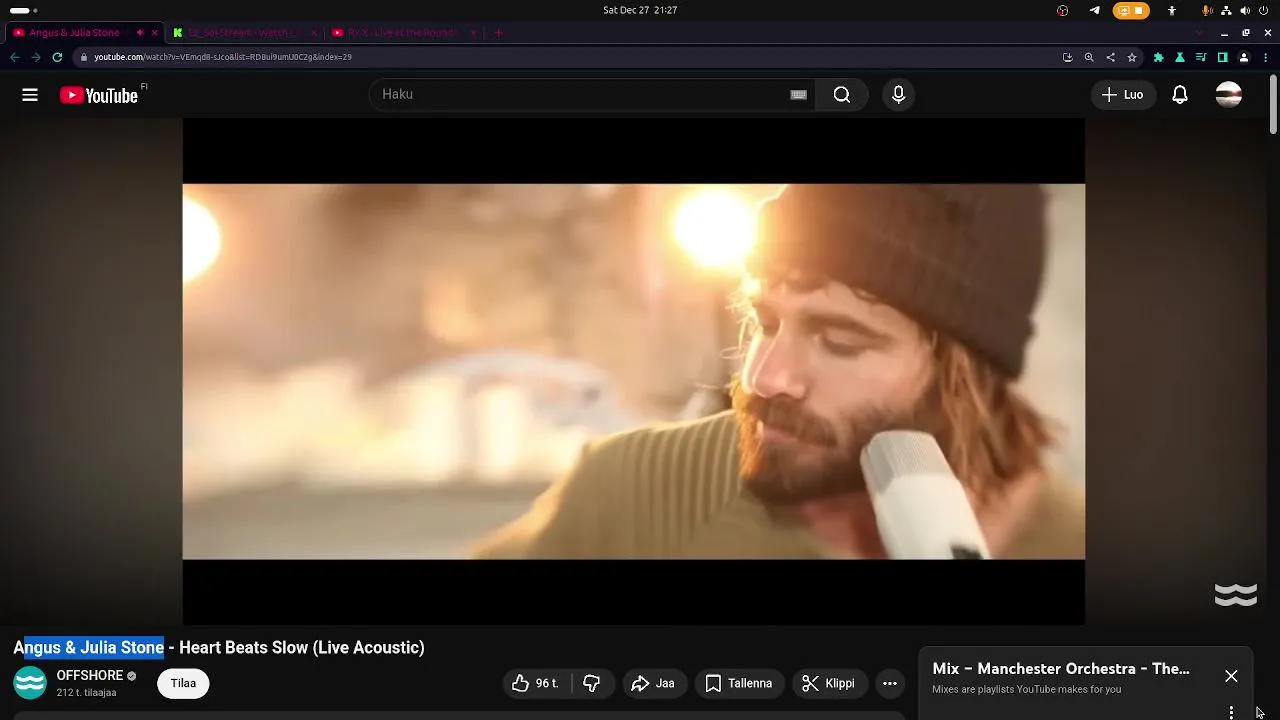
Task: Go back in browser history
Action: [x=14, y=57]
